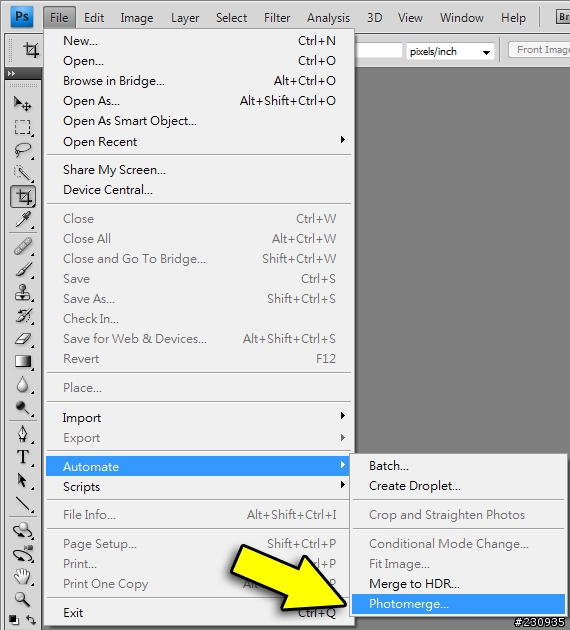Choose Create Droplet...

[x=458, y=486]
